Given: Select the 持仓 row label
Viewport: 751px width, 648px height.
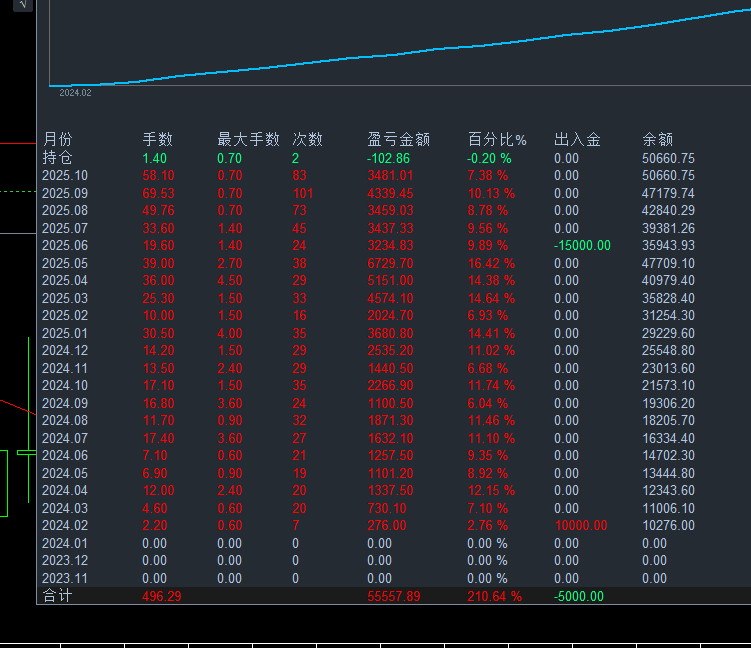Looking at the screenshot, I should pyautogui.click(x=57, y=158).
